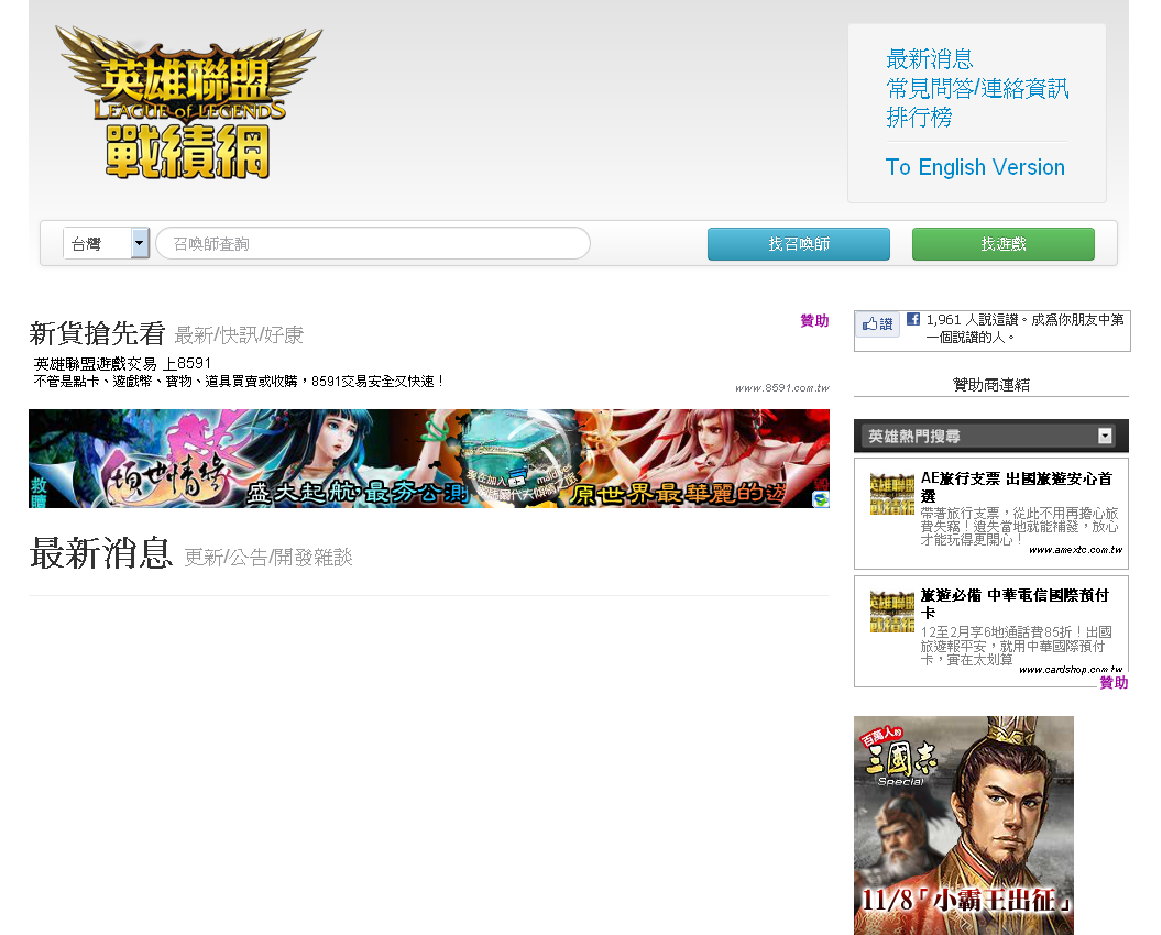Go to the 排行榜 rankings page
The height and width of the screenshot is (935, 1161).
919,117
